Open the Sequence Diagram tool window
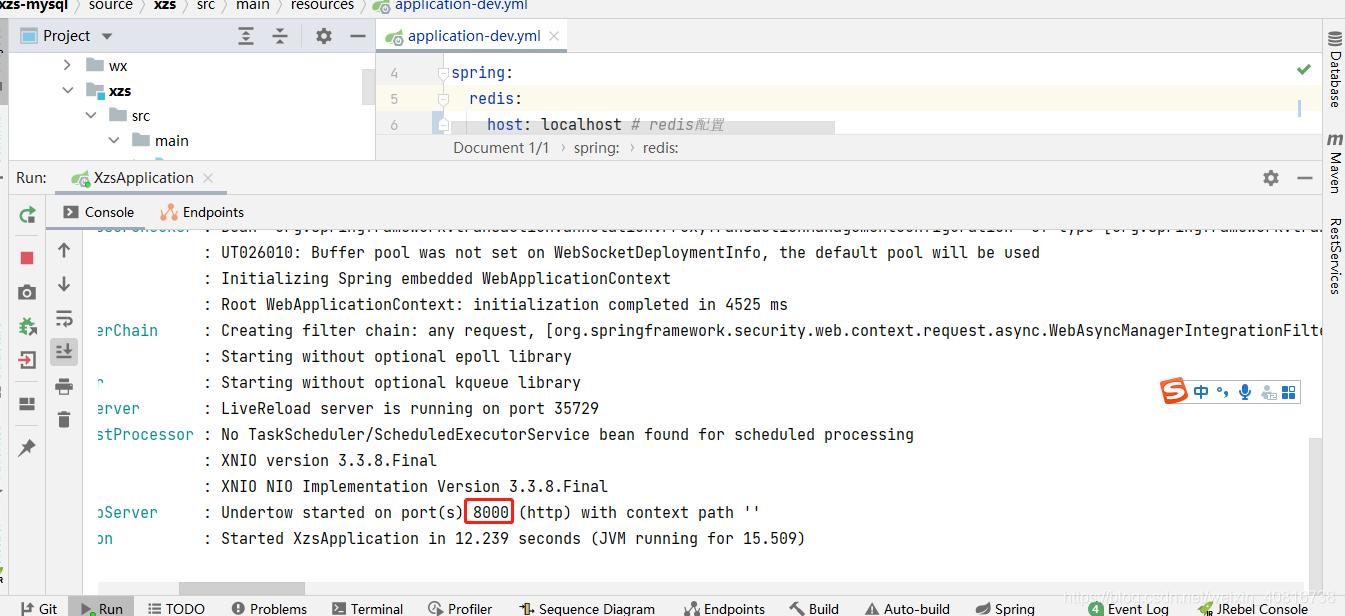 pyautogui.click(x=586, y=608)
